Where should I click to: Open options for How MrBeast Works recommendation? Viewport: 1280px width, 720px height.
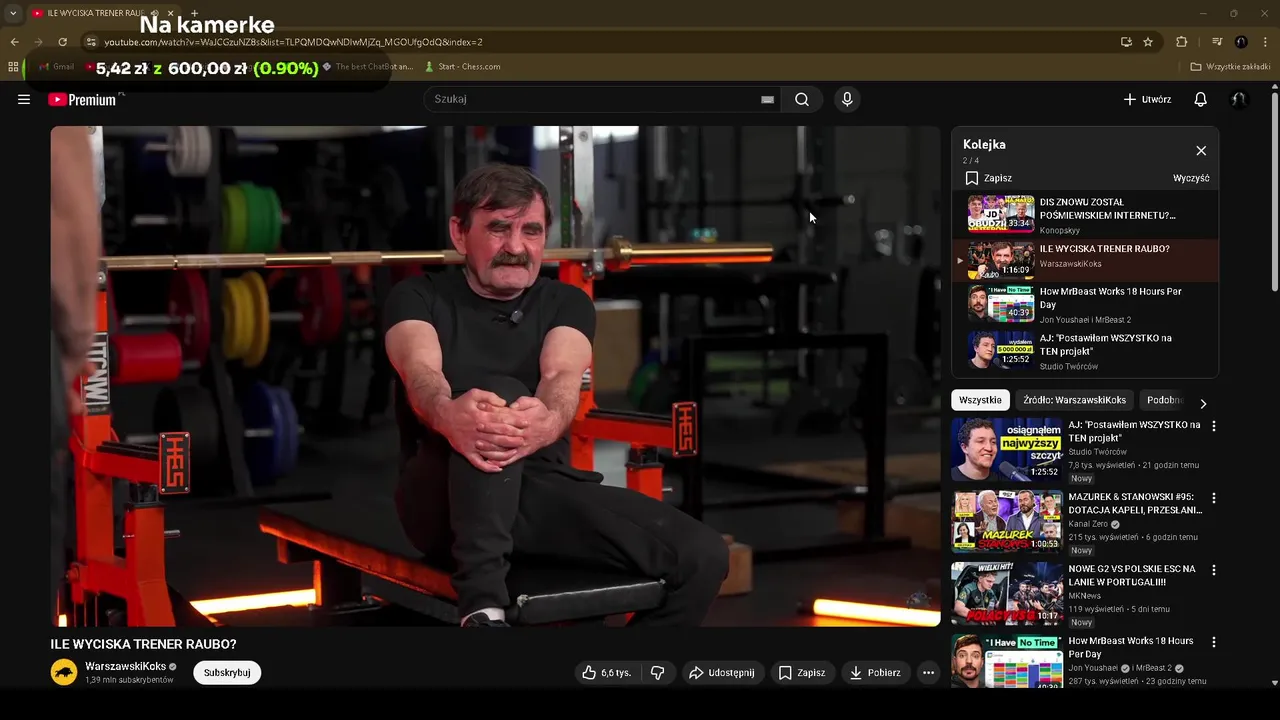point(1214,642)
